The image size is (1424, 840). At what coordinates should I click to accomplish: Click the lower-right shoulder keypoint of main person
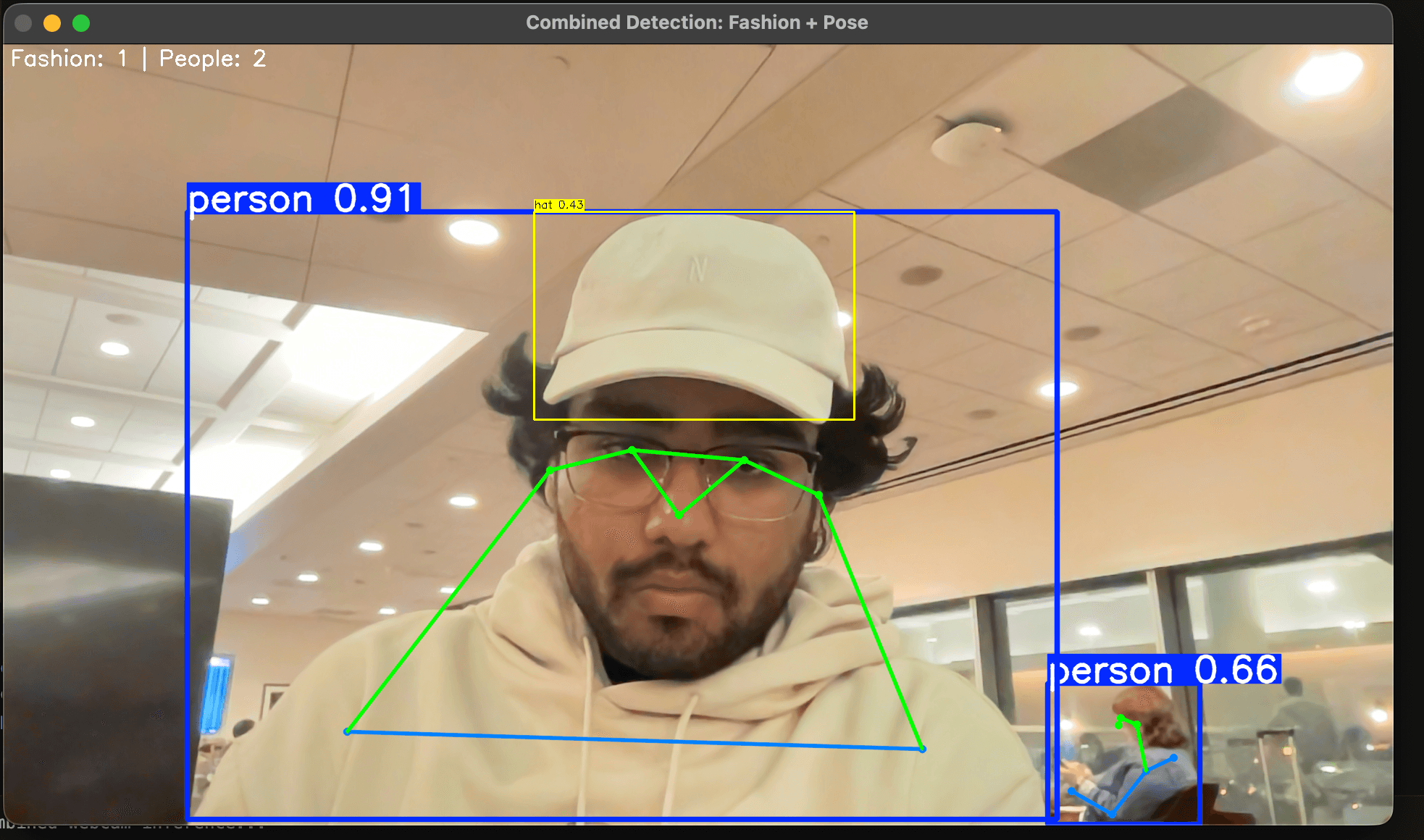tap(922, 749)
